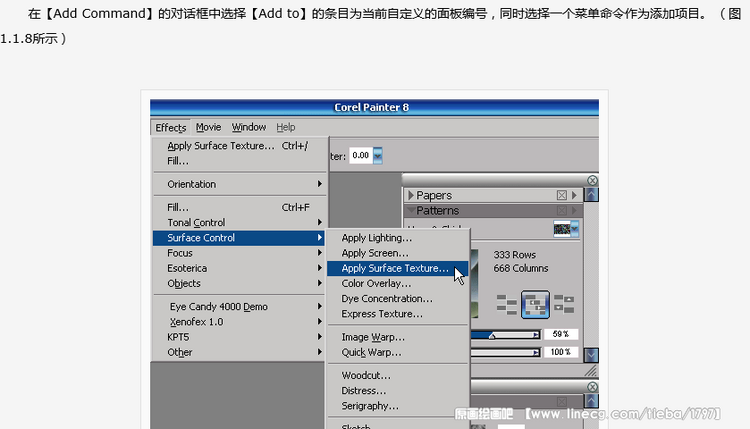This screenshot has height=429, width=750.
Task: Choose Quick Warp... in the submenu
Action: 398,352
